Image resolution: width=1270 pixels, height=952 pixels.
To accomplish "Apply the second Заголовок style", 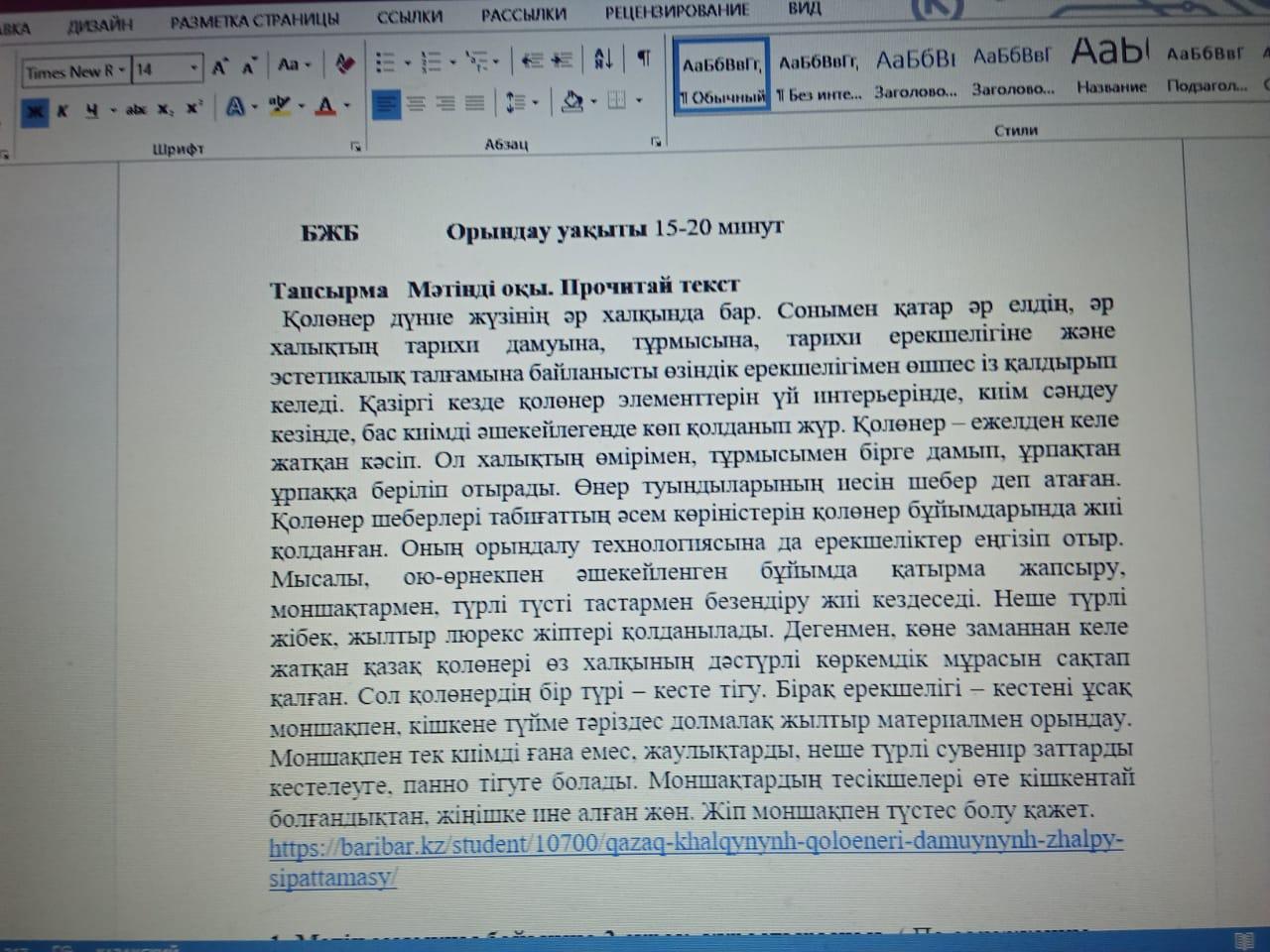I will point(1012,71).
